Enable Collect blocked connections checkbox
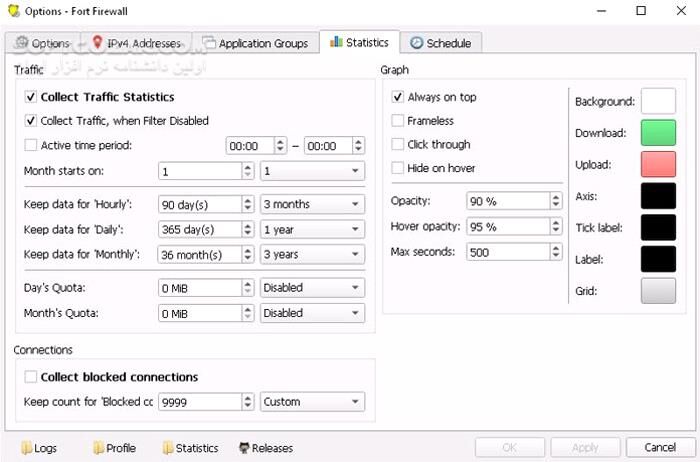The width and height of the screenshot is (700, 462). (31, 377)
